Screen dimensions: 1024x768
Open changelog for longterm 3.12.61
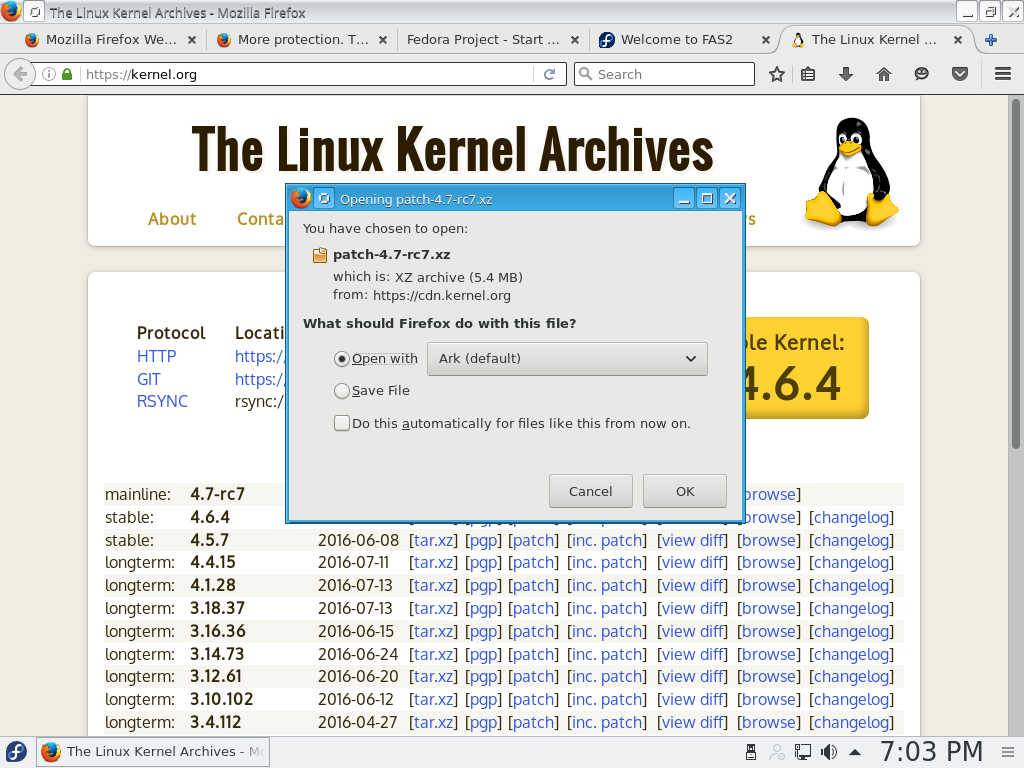pos(852,677)
